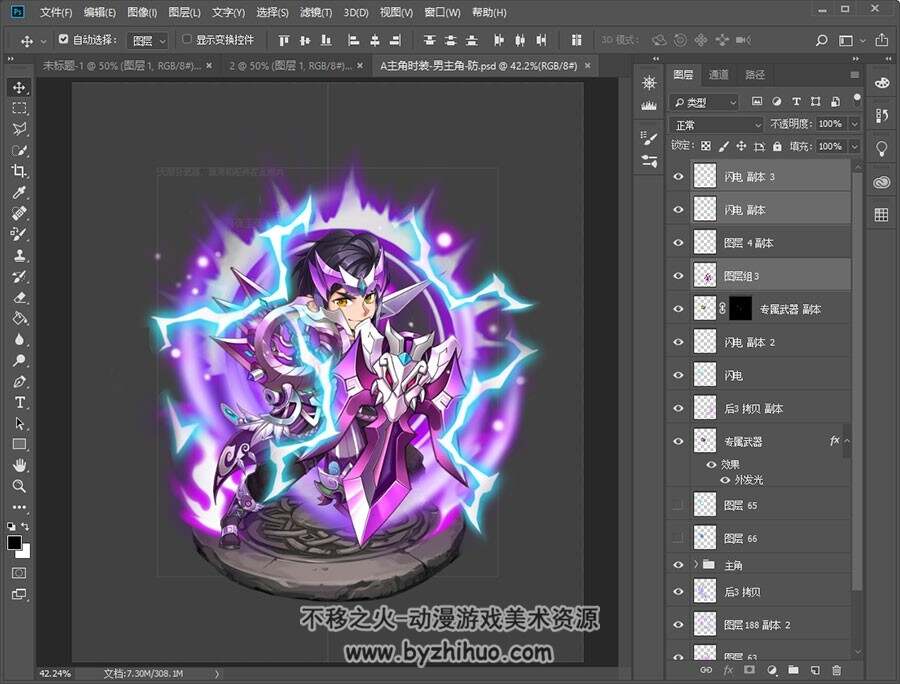The image size is (900, 684).
Task: Open the search icon in options bar
Action: pos(821,40)
